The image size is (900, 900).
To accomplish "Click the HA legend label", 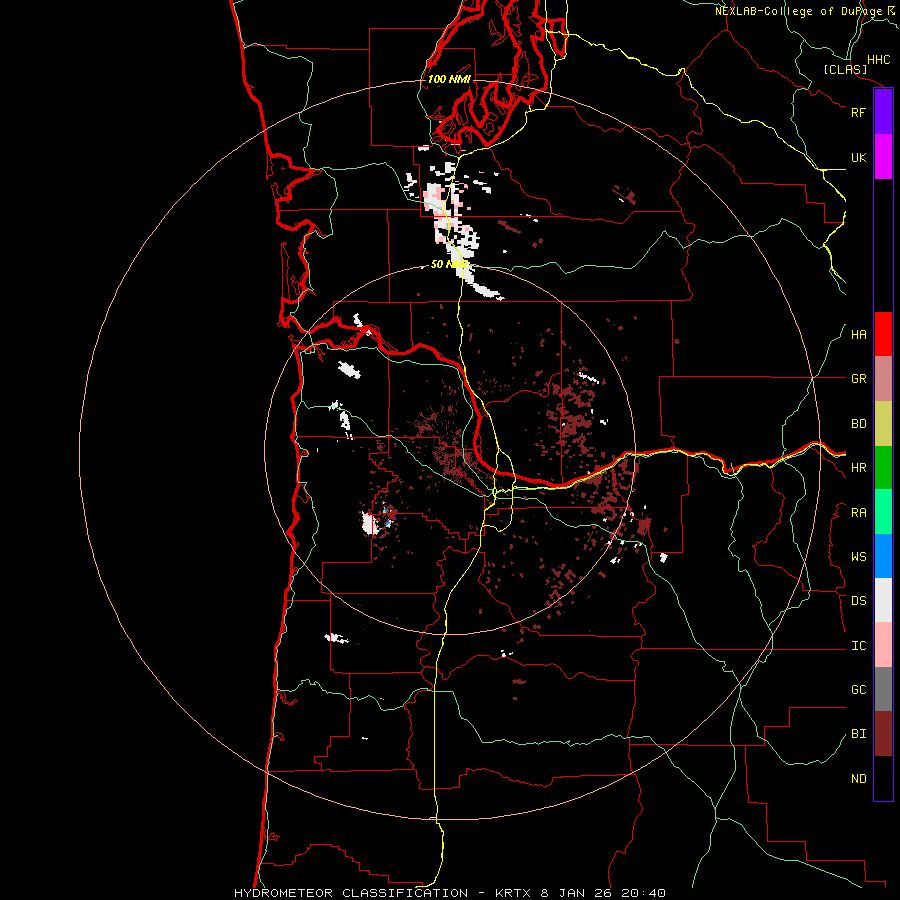I will point(858,335).
